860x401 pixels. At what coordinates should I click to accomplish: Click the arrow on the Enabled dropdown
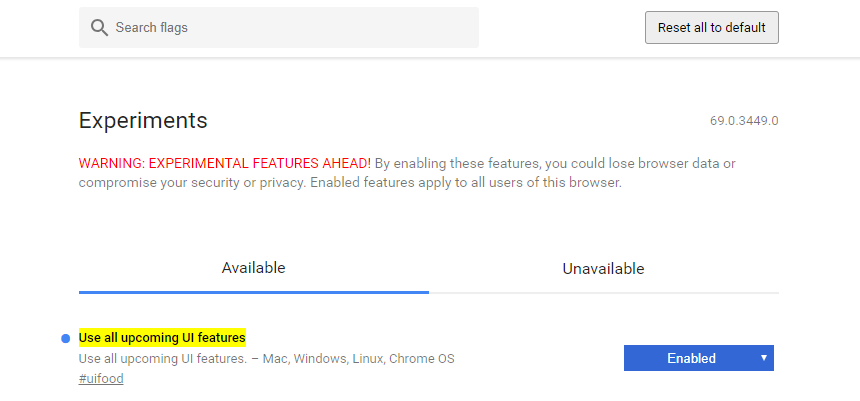763,358
